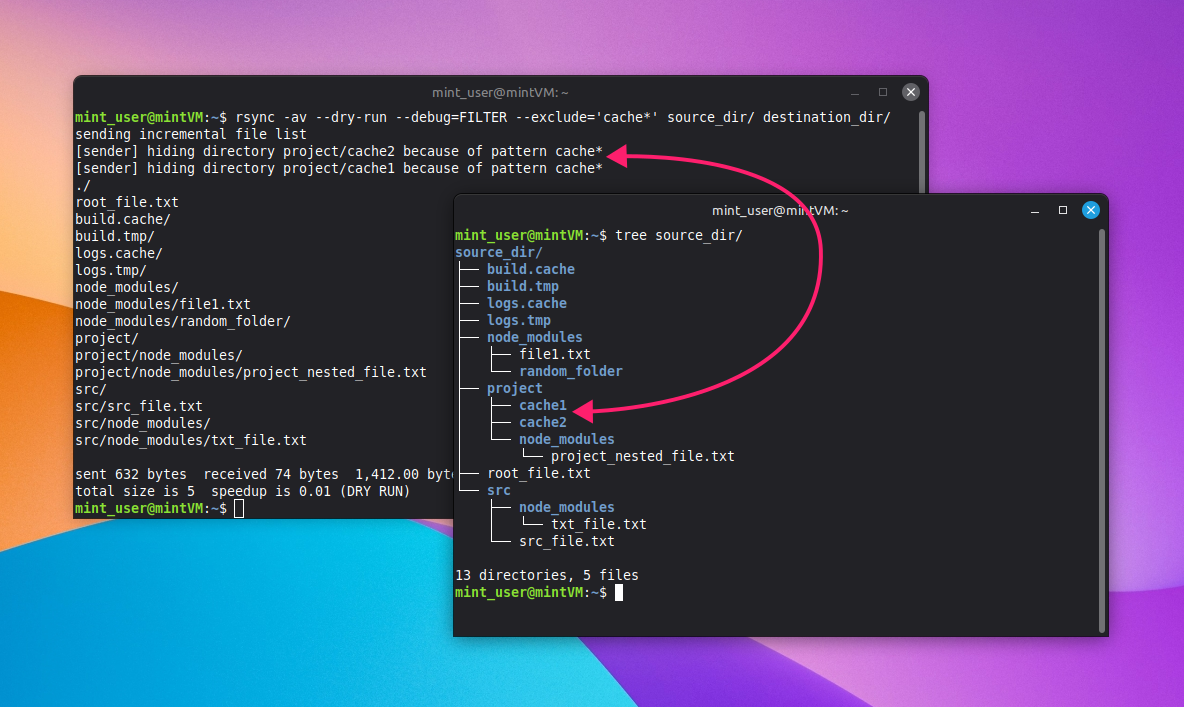Click the empty prompt in tree terminal
1184x707 pixels.
click(x=539, y=592)
